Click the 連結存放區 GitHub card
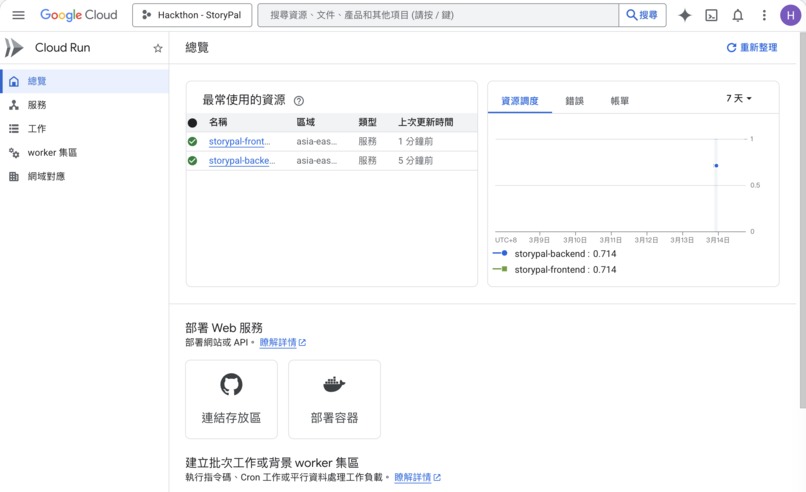This screenshot has height=492, width=806. pos(231,399)
